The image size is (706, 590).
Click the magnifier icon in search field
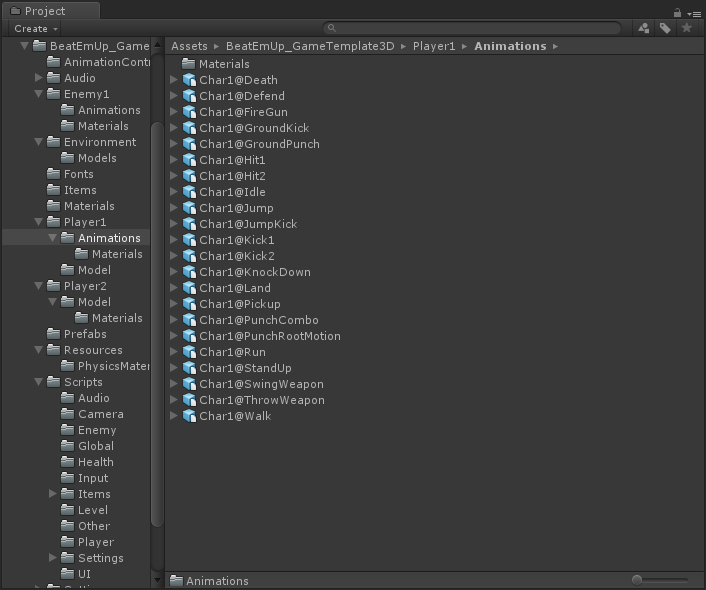coord(332,28)
